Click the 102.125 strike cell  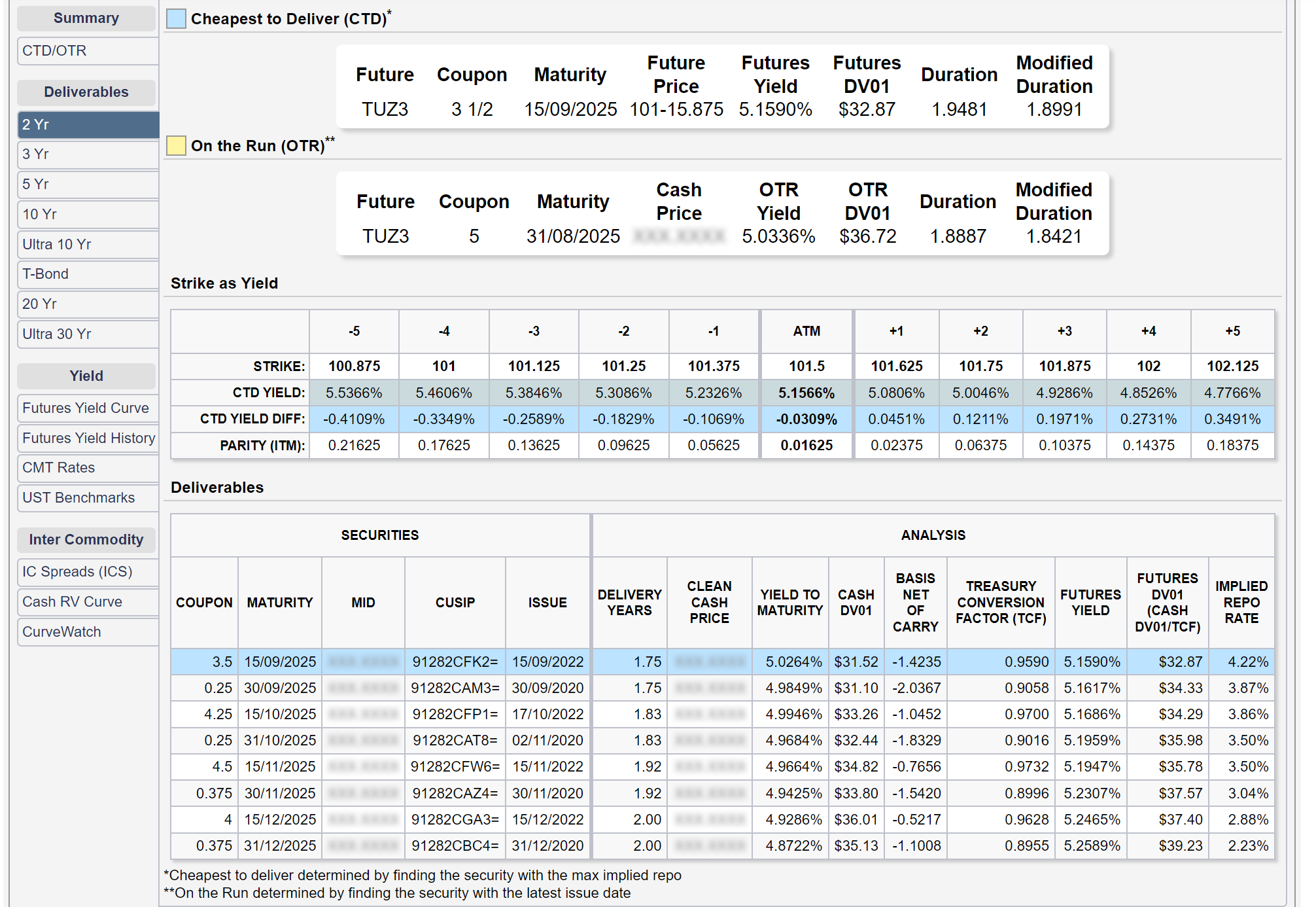click(x=1232, y=366)
